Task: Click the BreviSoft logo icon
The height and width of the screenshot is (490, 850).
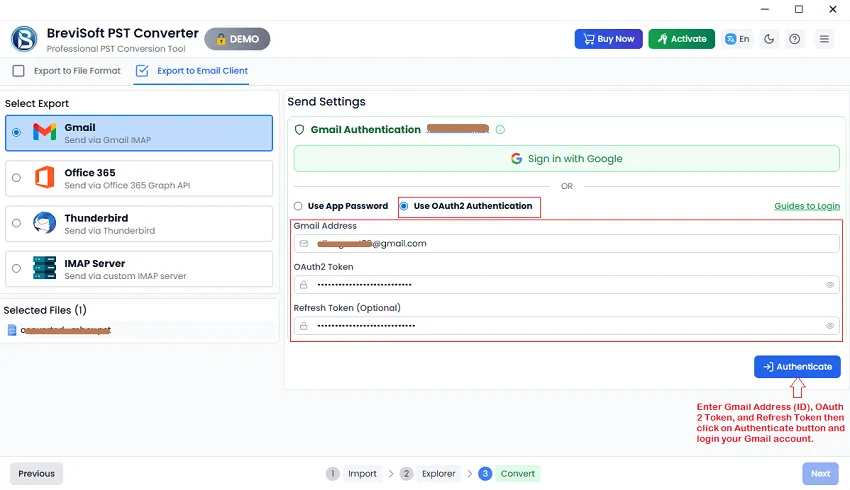Action: point(24,39)
